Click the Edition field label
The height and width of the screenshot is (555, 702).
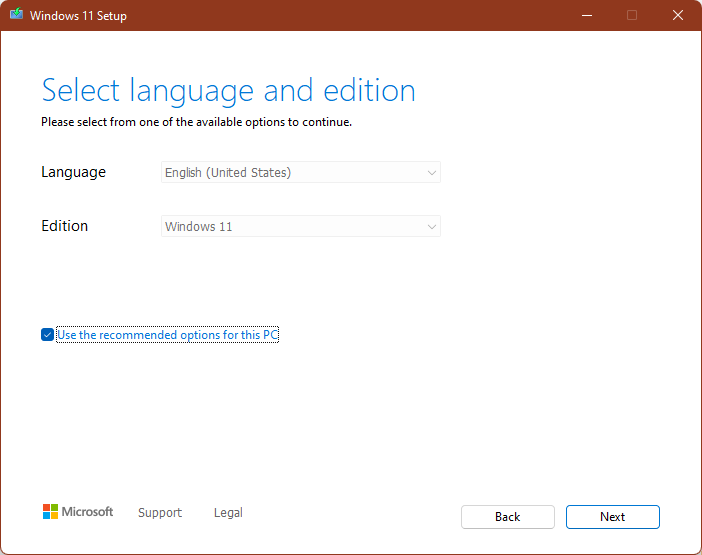(65, 226)
